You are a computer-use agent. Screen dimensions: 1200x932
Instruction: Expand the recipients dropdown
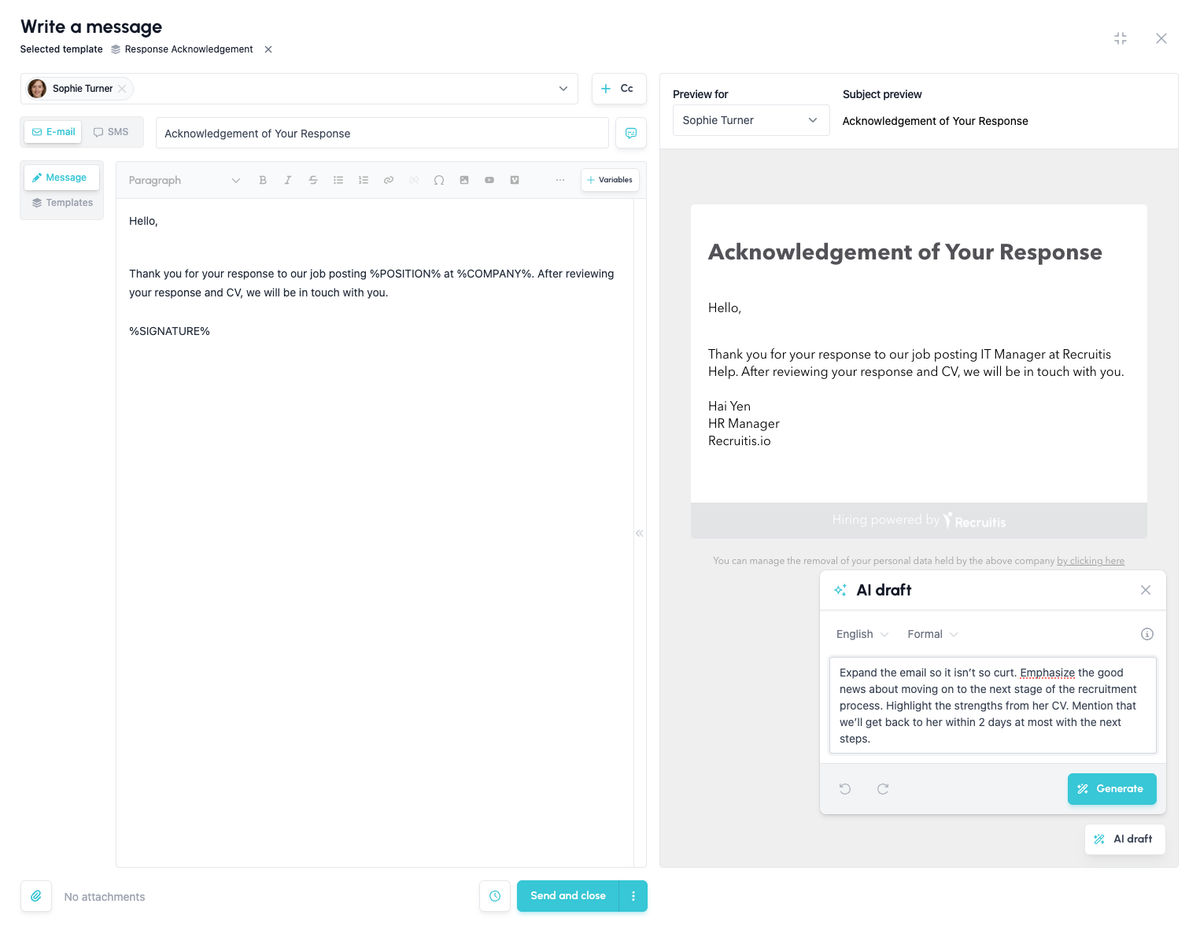point(563,88)
